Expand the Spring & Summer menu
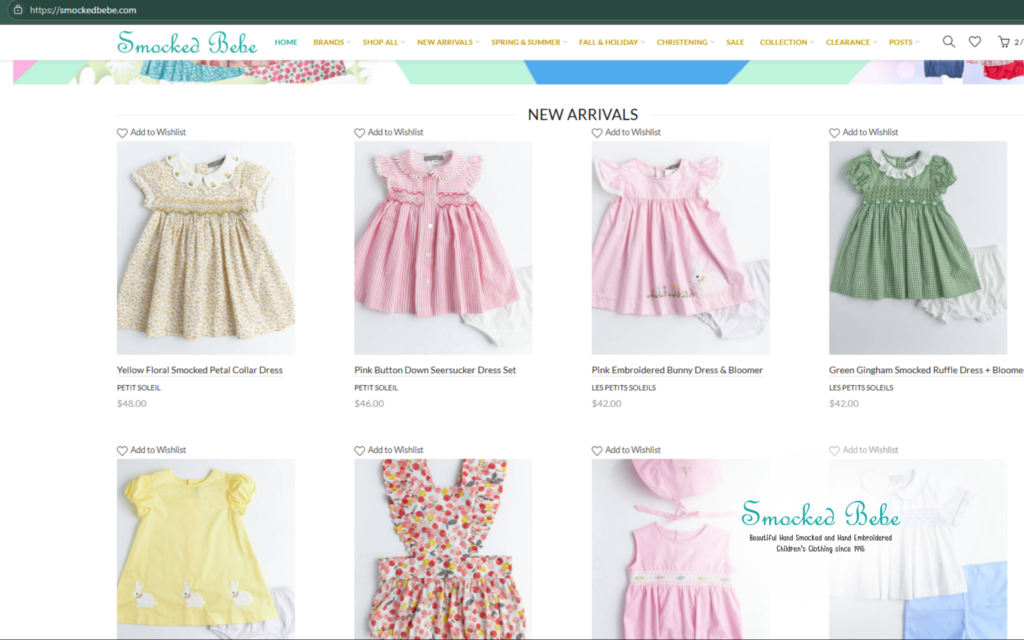Viewport: 1024px width, 640px height. (529, 42)
